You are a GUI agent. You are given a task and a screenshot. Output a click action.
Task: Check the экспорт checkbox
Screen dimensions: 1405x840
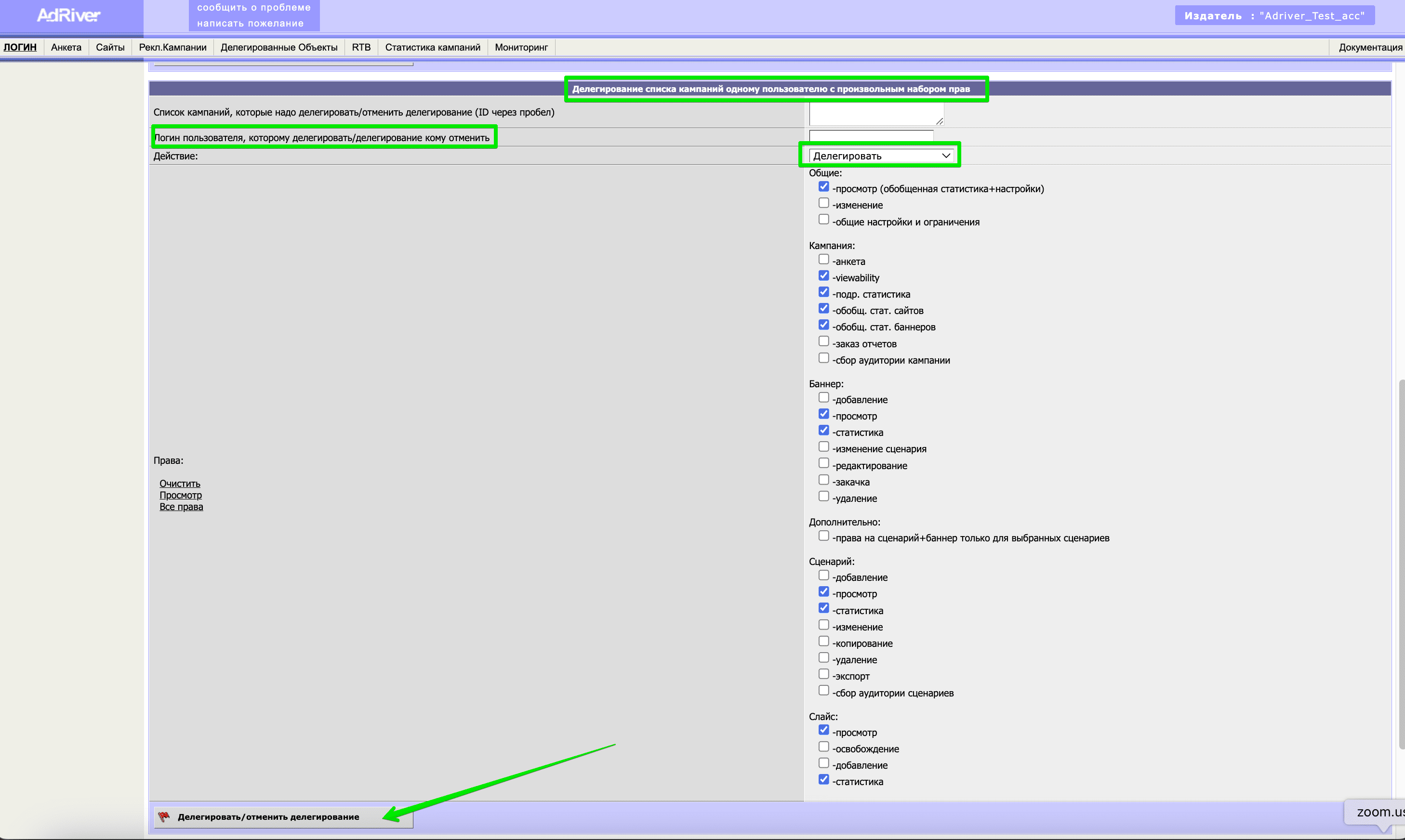(823, 674)
